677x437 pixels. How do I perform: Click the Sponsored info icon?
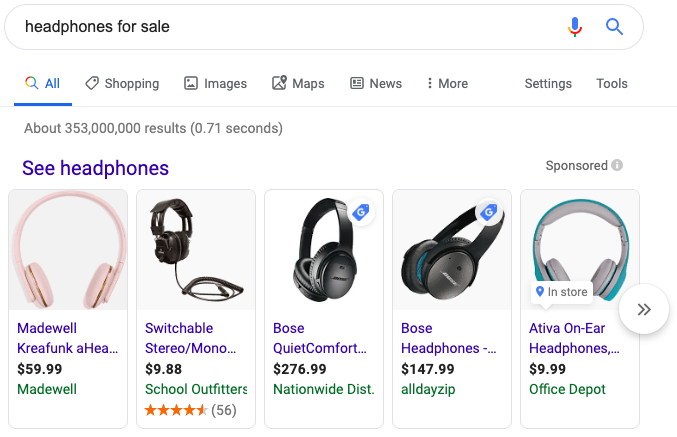tap(617, 165)
